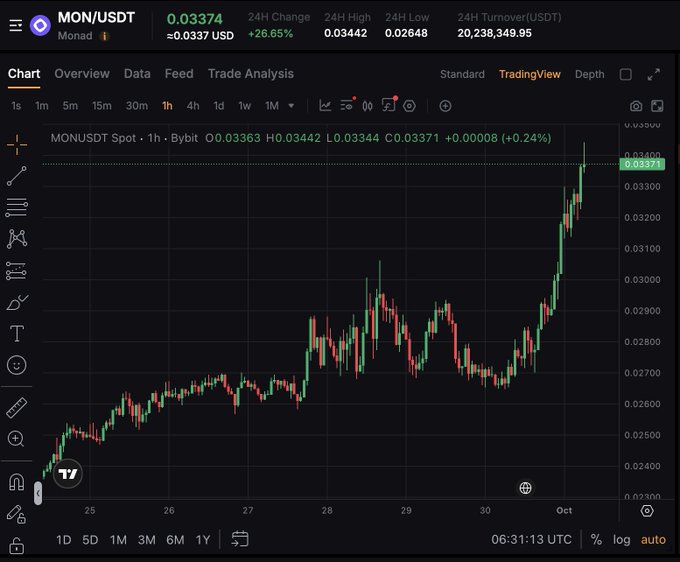Click the TradingView logo badge
The height and width of the screenshot is (562, 680).
[68, 474]
